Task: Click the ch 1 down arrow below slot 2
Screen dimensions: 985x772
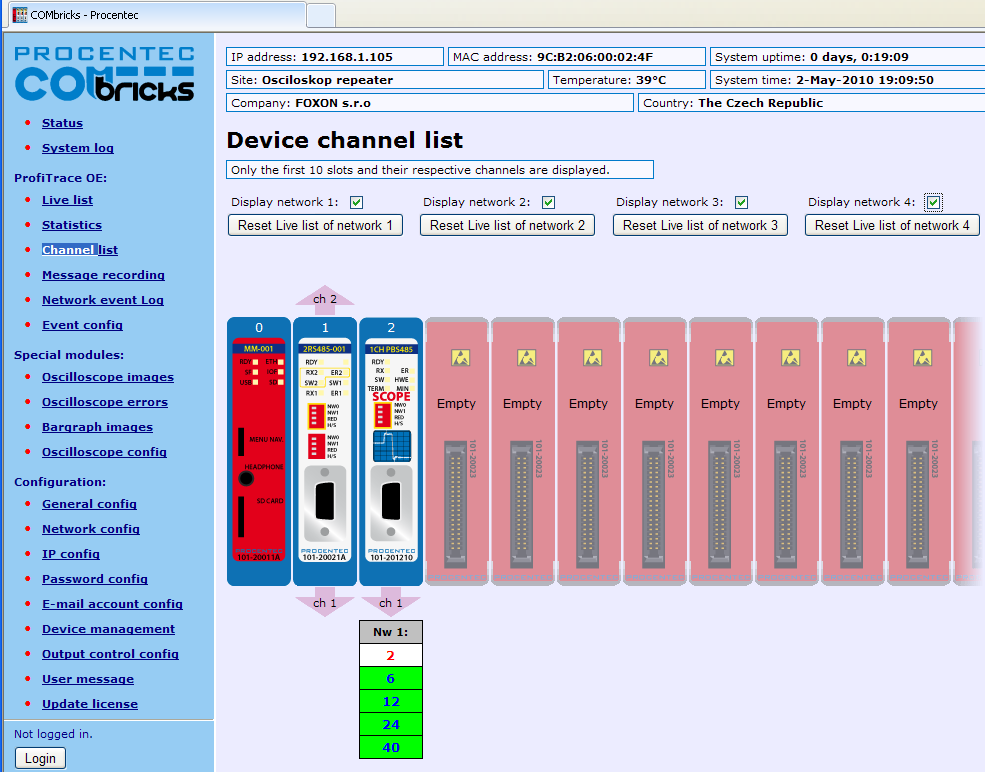Action: (x=391, y=602)
